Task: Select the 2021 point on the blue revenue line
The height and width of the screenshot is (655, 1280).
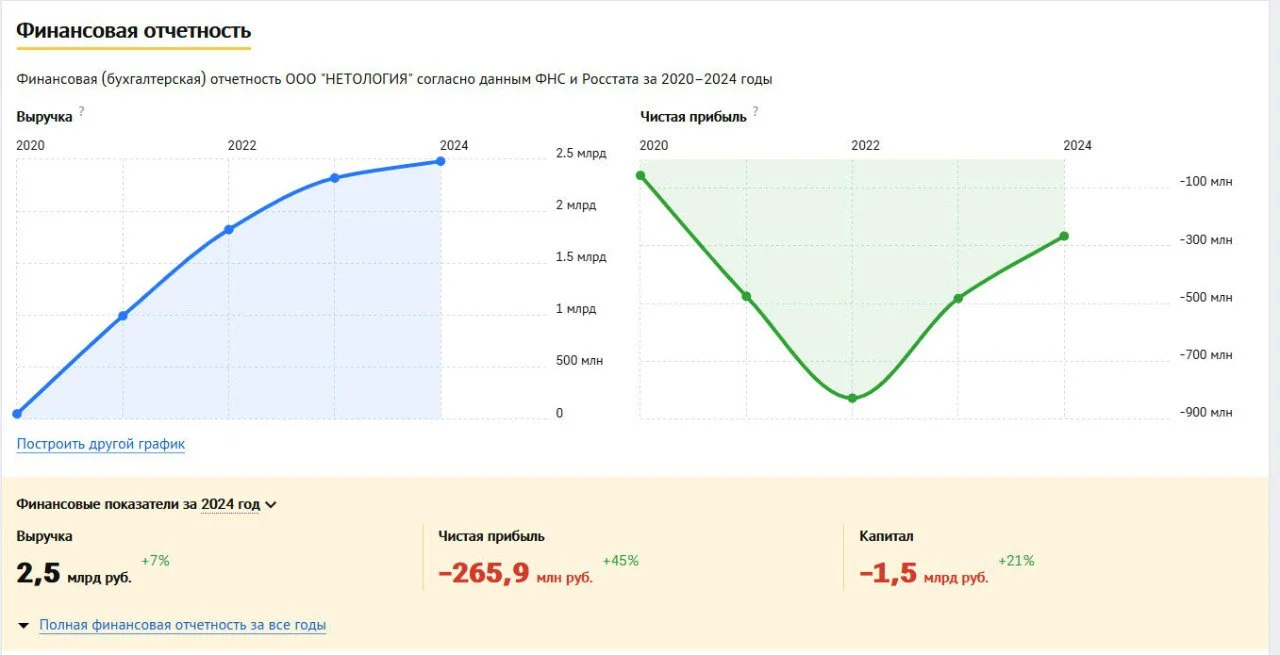Action: (123, 316)
